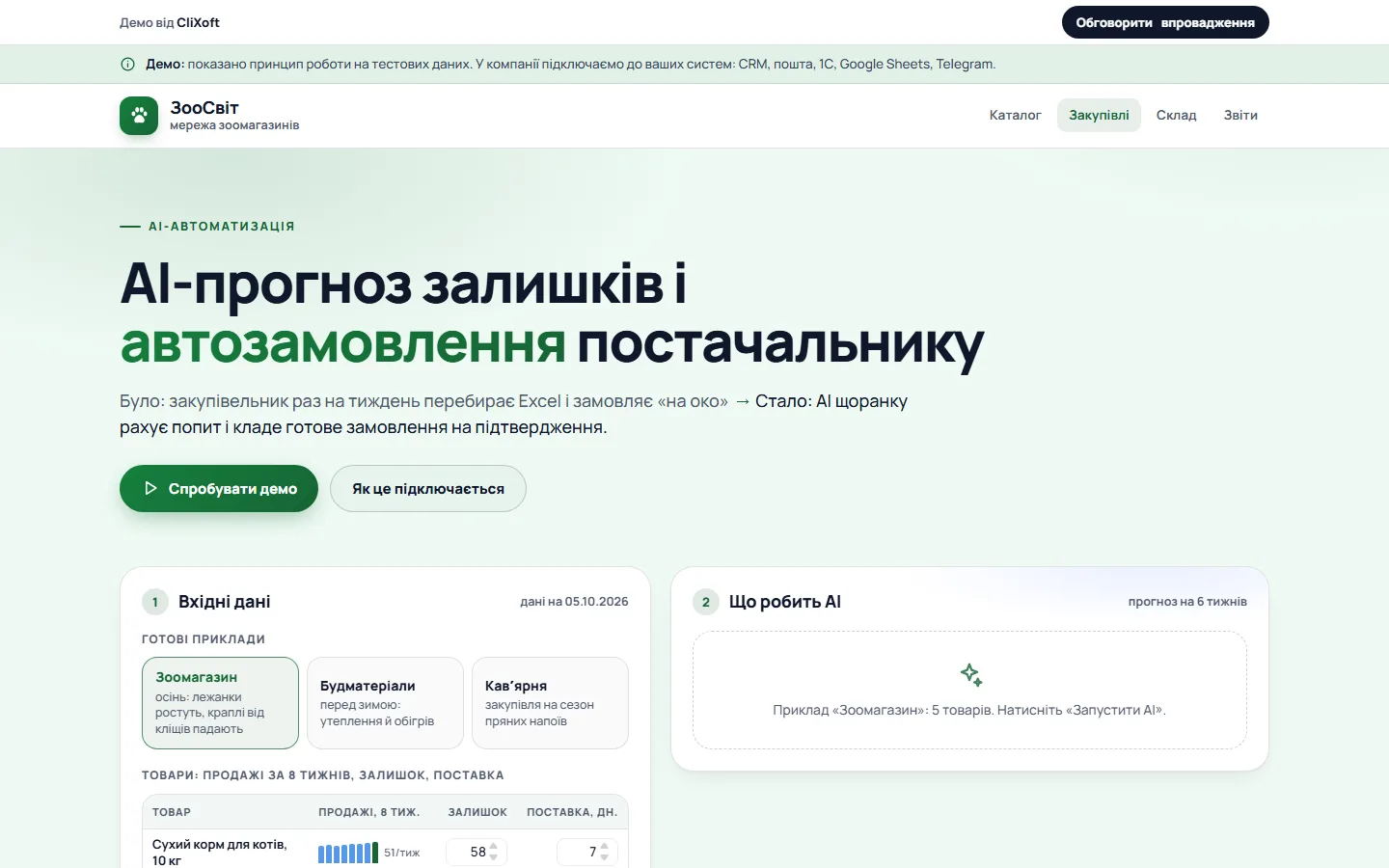Click the Залишок field showing 58
Image resolution: width=1389 pixels, height=868 pixels.
pos(476,852)
